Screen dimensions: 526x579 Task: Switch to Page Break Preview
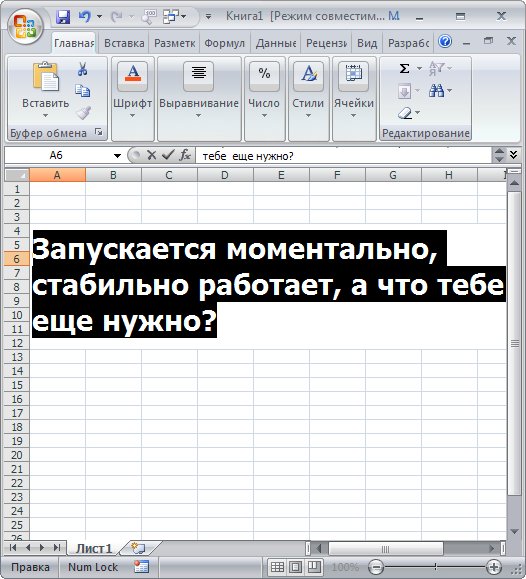click(314, 567)
